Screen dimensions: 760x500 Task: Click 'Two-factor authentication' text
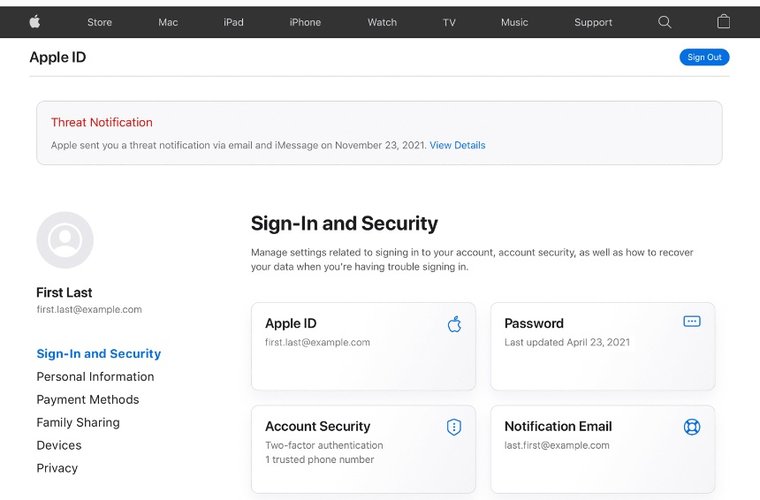coord(324,445)
